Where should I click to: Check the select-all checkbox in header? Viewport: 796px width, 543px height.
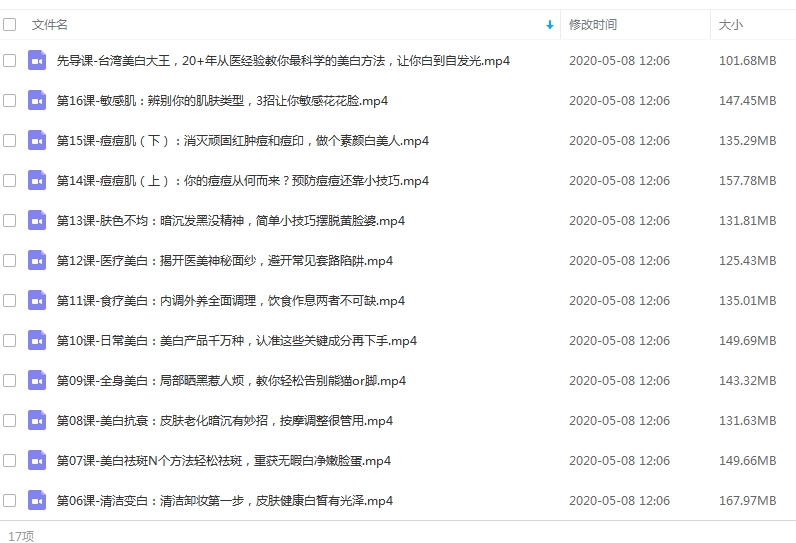tap(10, 24)
